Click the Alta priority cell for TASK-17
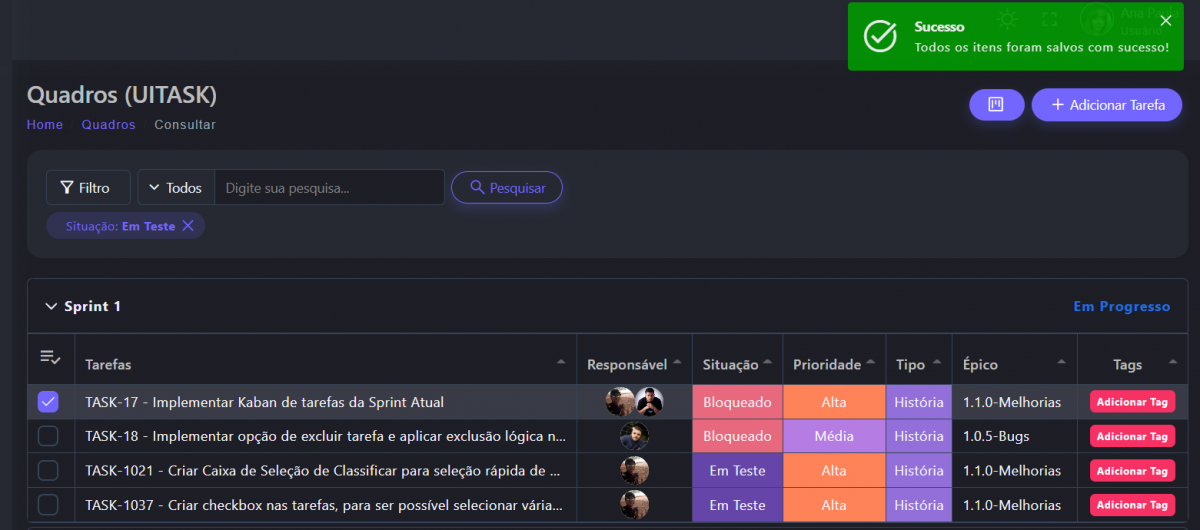This screenshot has width=1200, height=530. pyautogui.click(x=833, y=402)
